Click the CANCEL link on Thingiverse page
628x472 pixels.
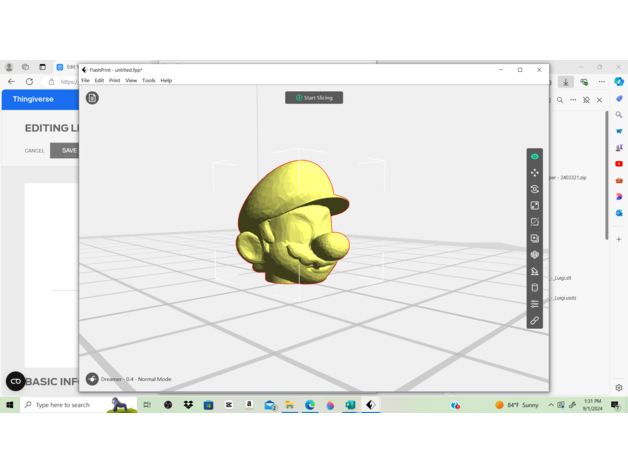(x=35, y=151)
